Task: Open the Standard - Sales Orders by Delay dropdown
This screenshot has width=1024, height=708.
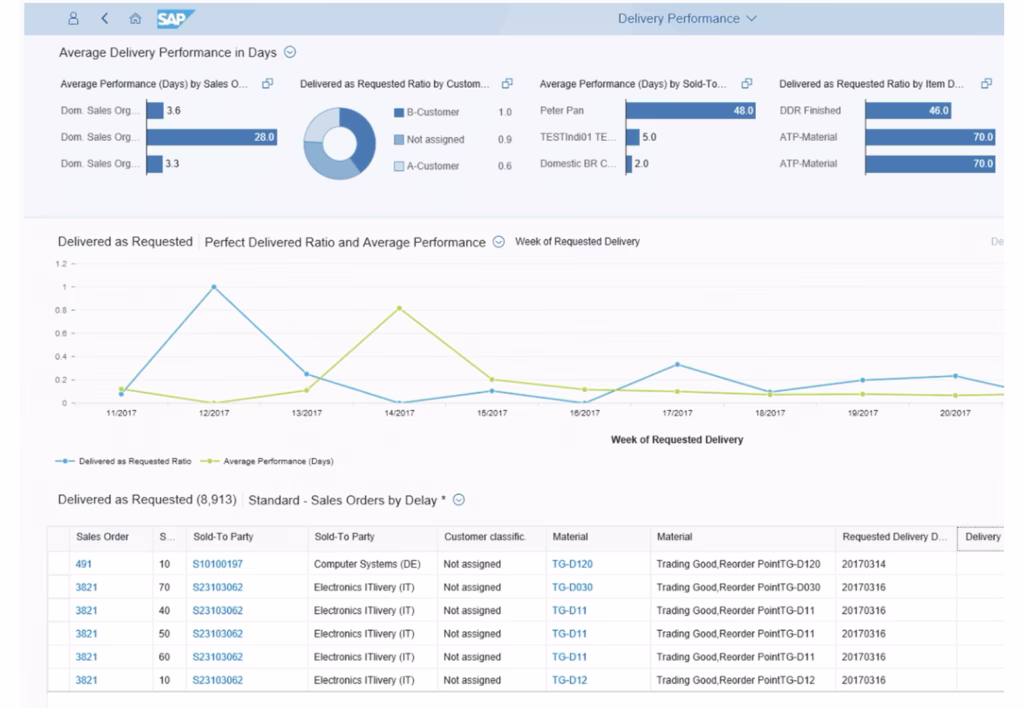Action: (x=459, y=500)
